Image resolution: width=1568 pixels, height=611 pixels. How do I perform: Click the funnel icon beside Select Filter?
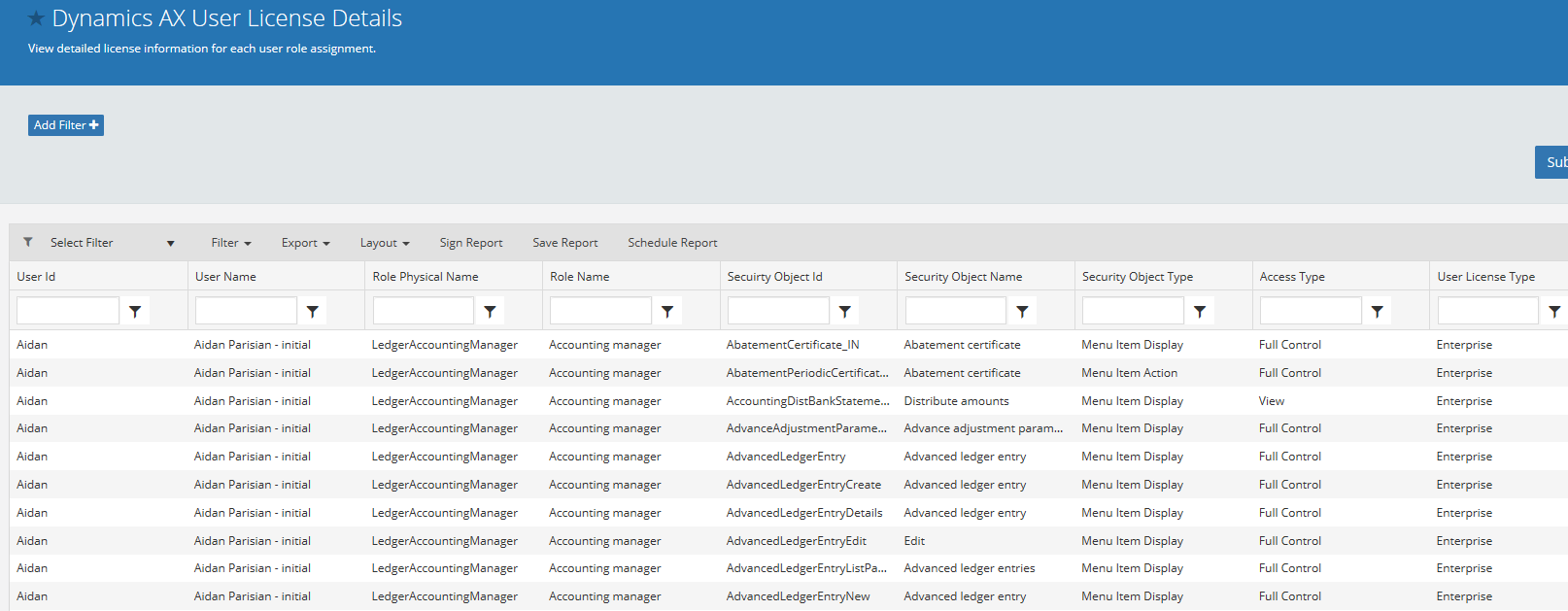pos(28,242)
